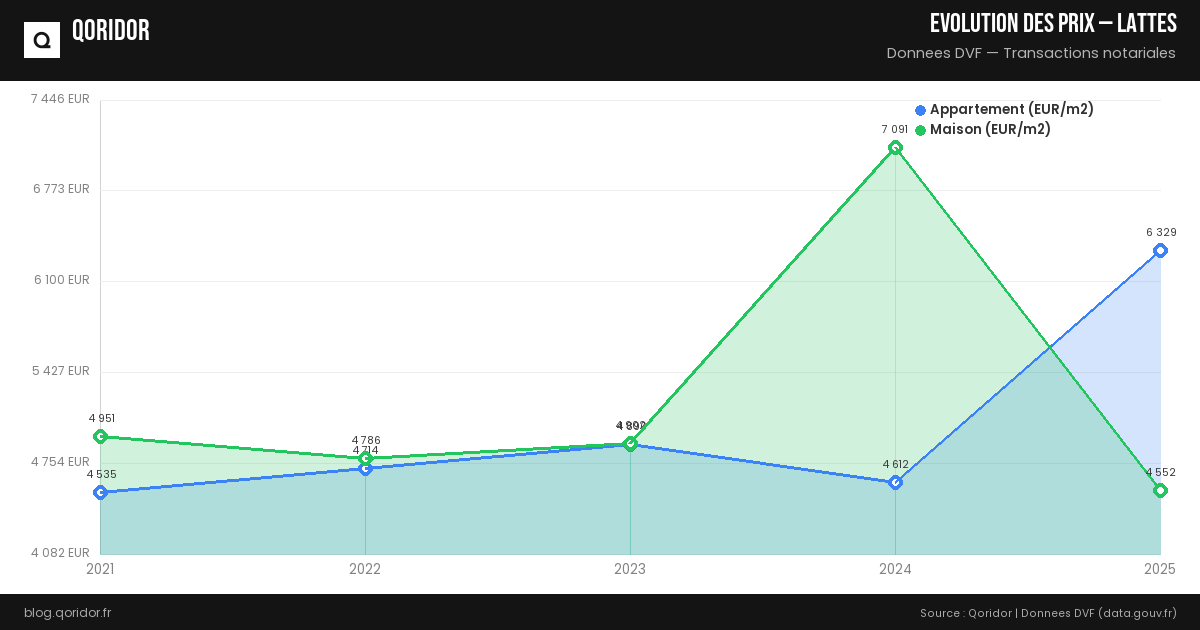Click the Maison 4 552 marker for 2025

(x=1160, y=490)
